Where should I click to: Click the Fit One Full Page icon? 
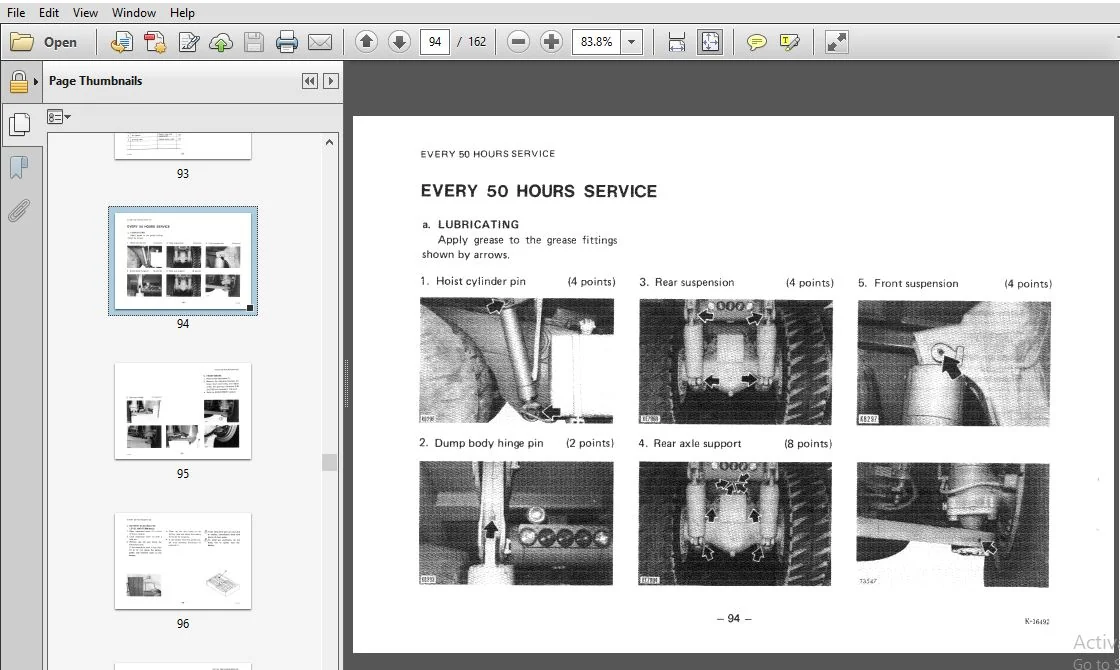[x=710, y=42]
